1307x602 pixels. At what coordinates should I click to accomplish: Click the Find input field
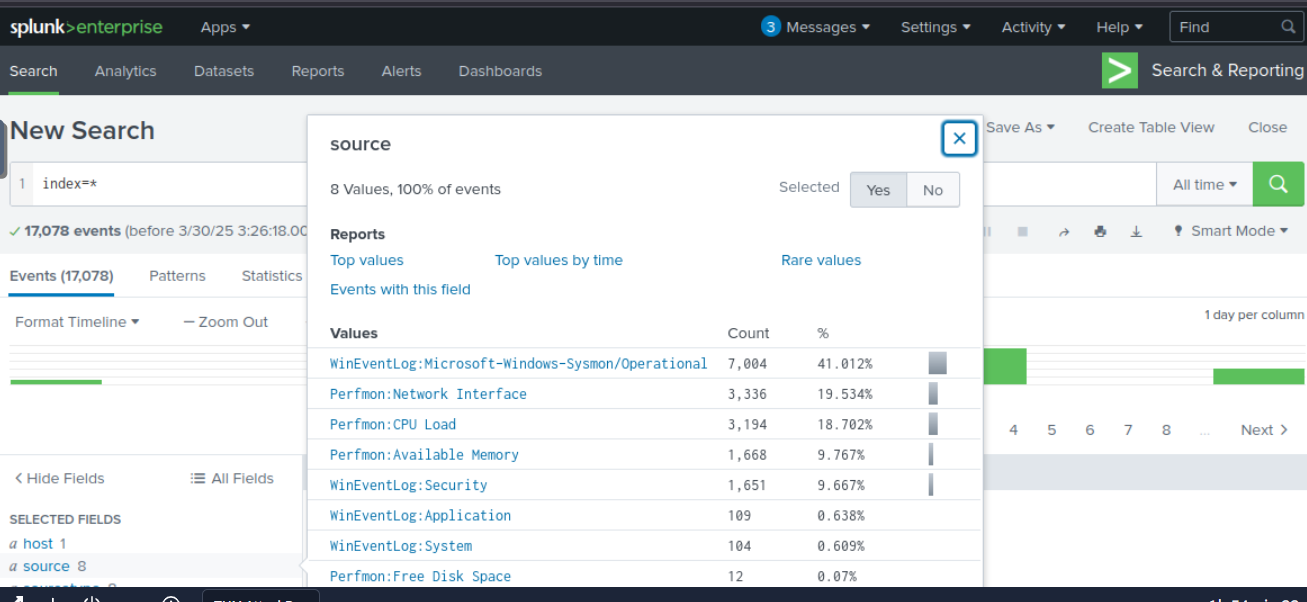click(x=1225, y=27)
